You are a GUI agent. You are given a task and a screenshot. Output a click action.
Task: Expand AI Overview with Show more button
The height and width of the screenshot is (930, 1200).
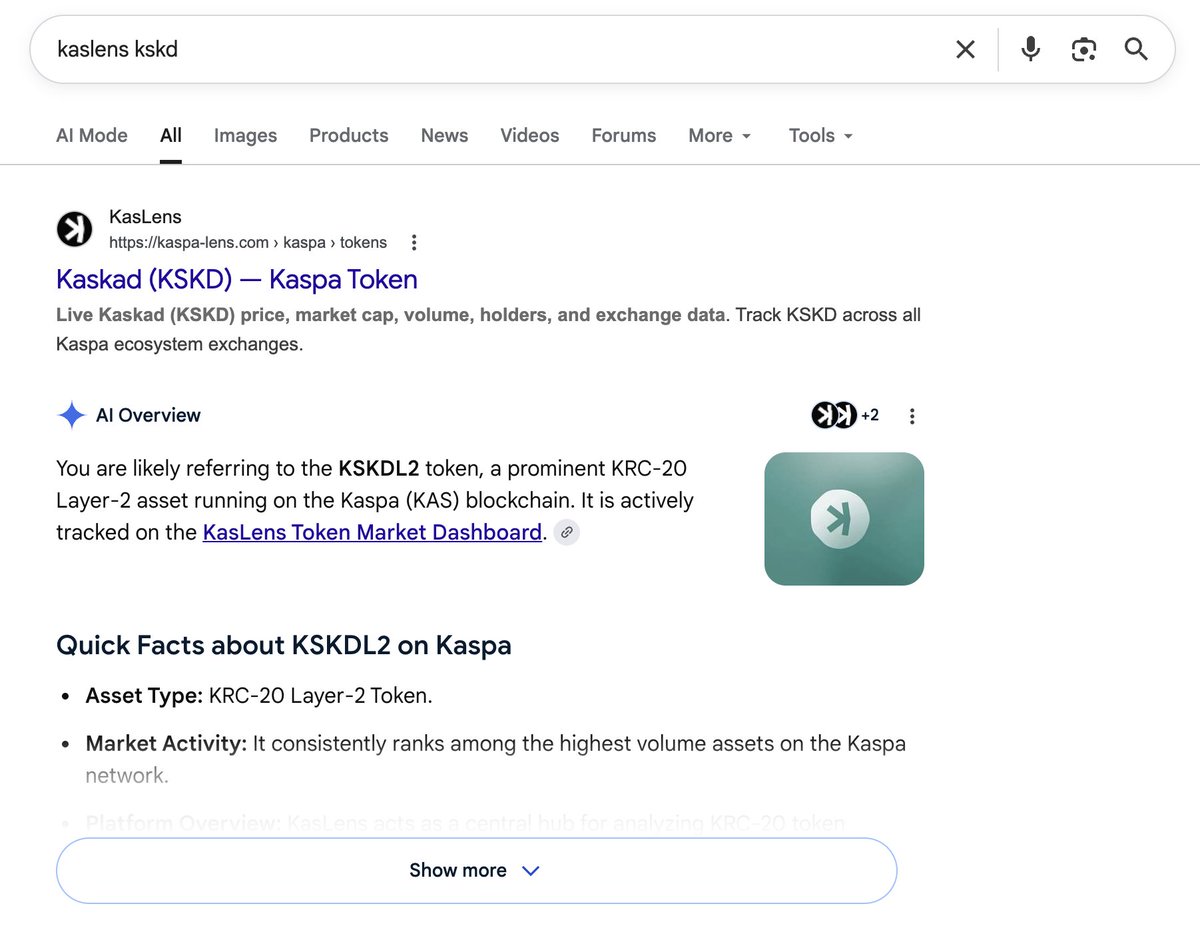[x=476, y=870]
